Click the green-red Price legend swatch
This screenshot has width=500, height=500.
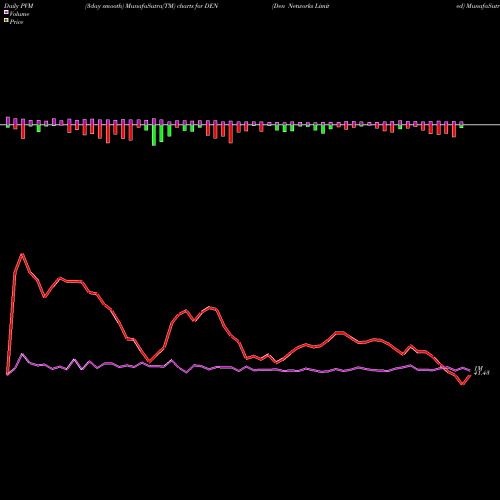click(6, 21)
